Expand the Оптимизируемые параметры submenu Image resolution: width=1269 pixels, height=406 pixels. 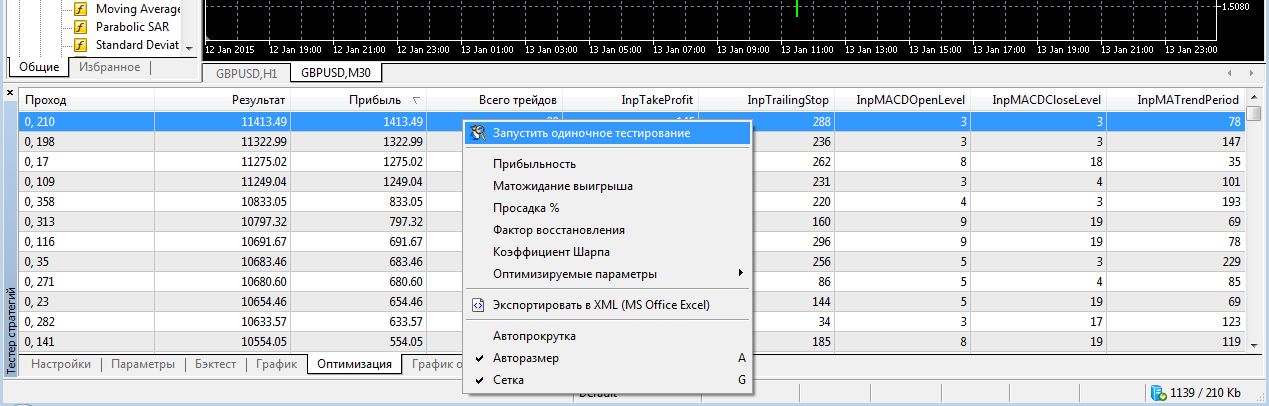click(x=575, y=273)
